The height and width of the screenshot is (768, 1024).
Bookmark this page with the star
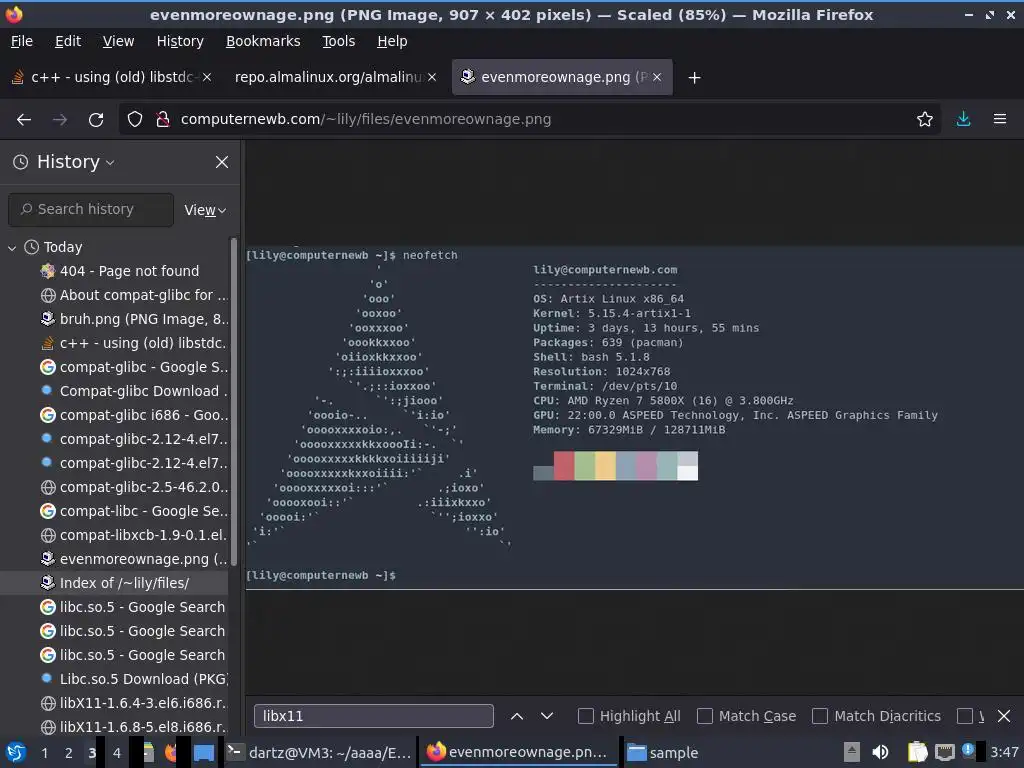pos(925,119)
